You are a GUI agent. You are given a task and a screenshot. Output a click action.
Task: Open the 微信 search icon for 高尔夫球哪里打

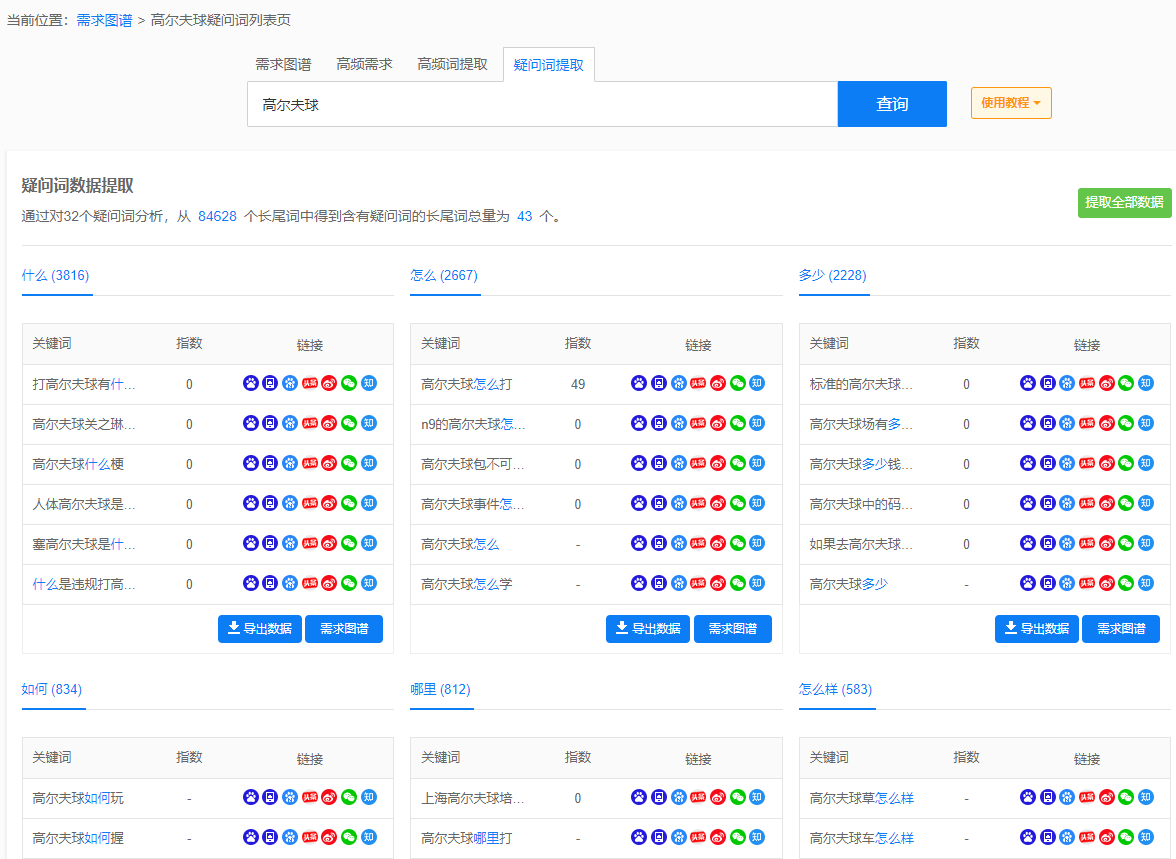(737, 838)
